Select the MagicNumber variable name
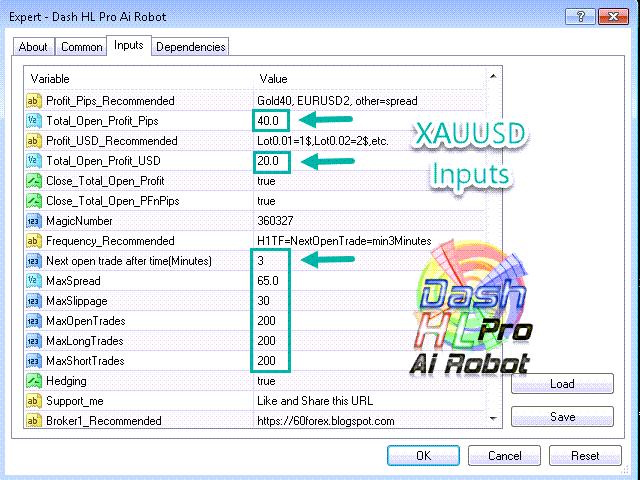This screenshot has height=480, width=640. coord(79,221)
